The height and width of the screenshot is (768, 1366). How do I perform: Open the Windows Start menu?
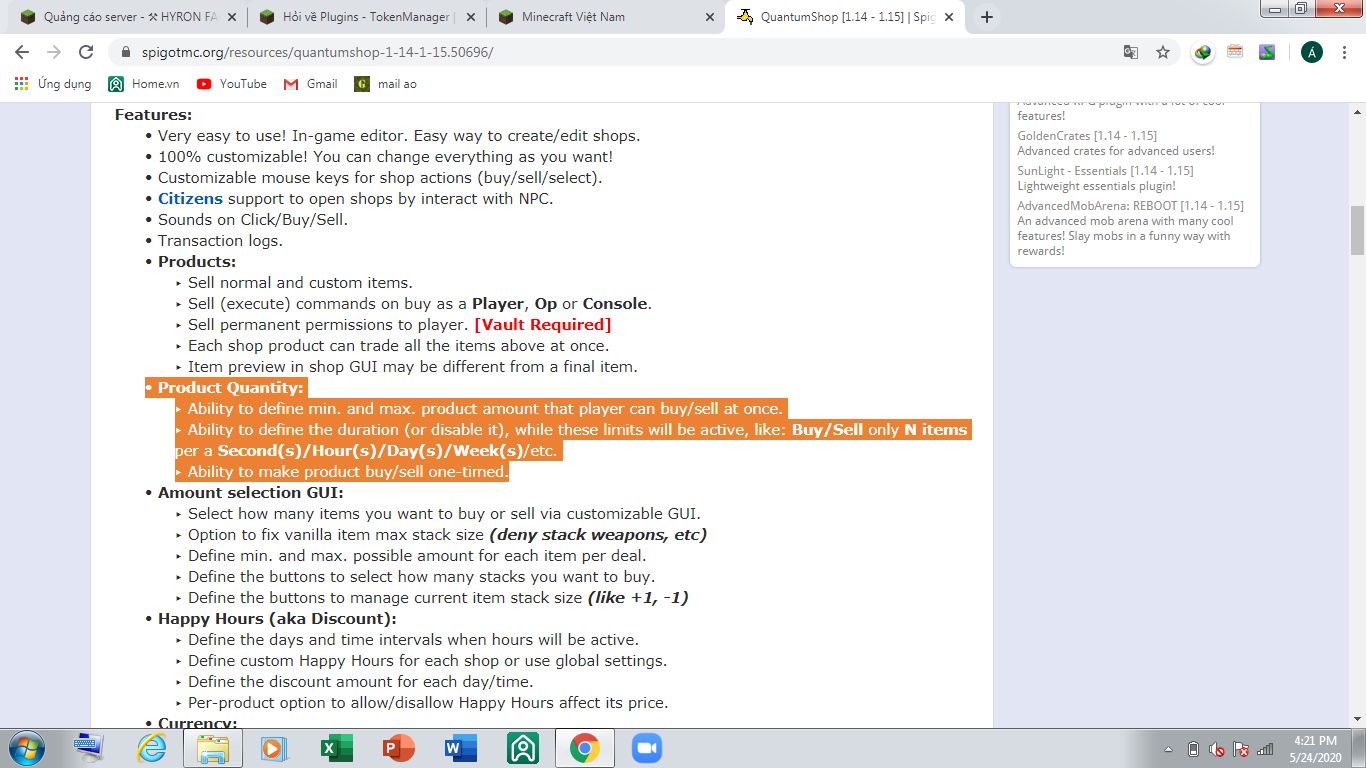coord(26,747)
